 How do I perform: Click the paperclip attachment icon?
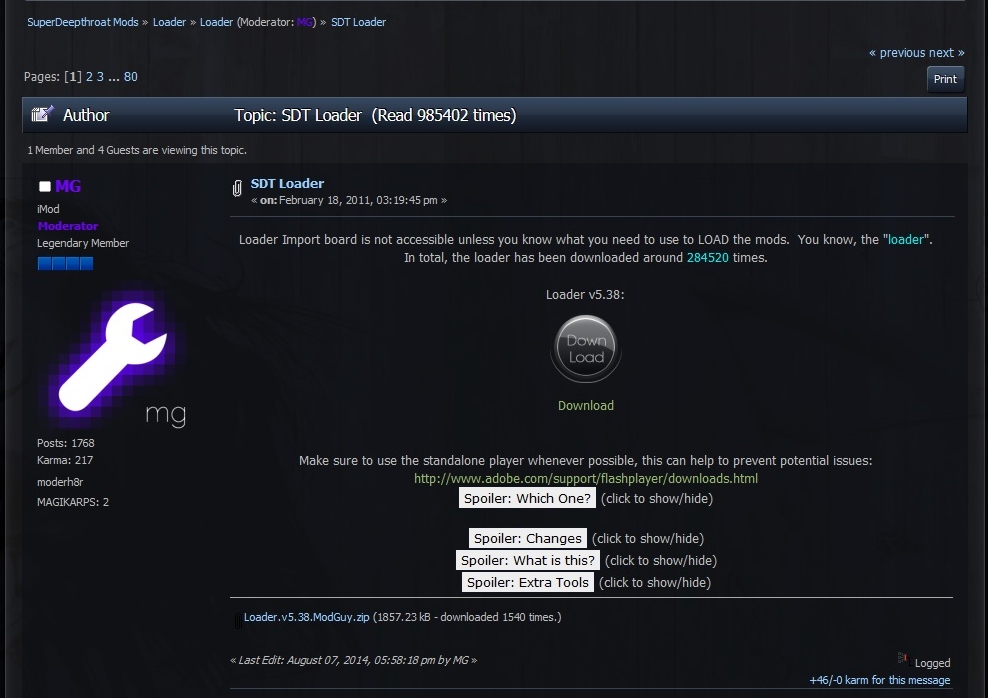[237, 188]
